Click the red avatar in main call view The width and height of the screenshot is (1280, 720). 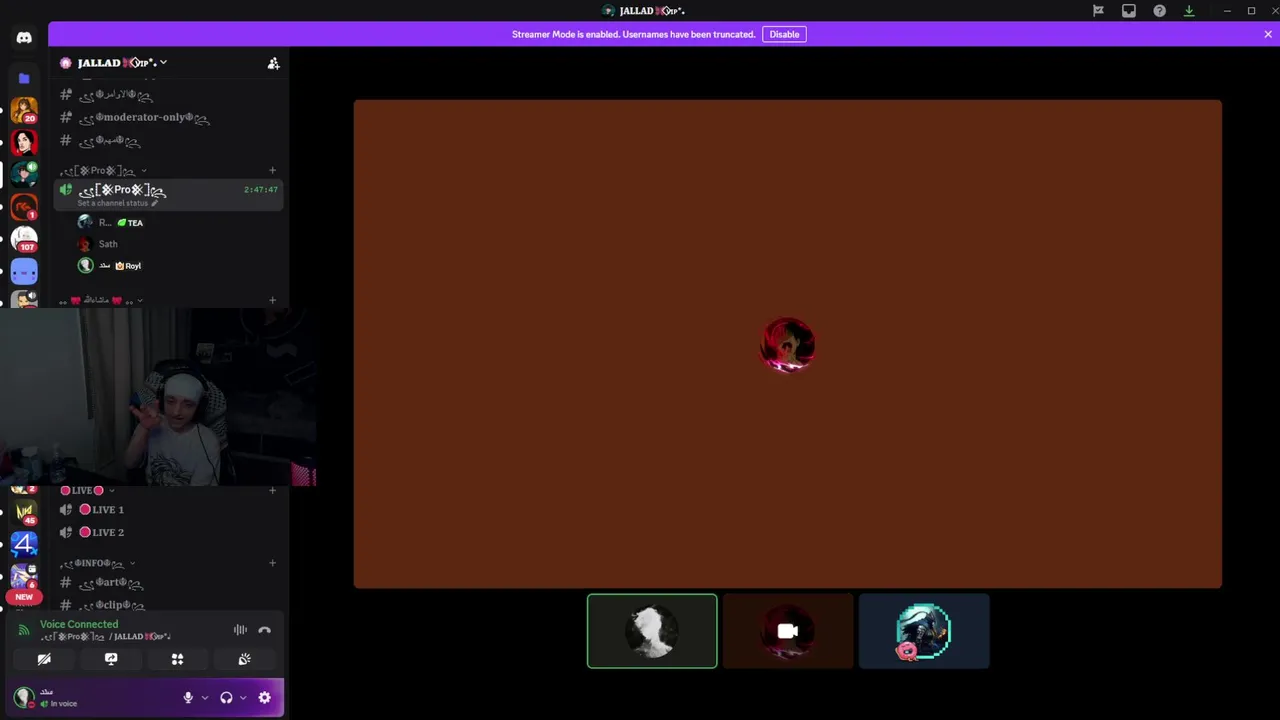788,345
